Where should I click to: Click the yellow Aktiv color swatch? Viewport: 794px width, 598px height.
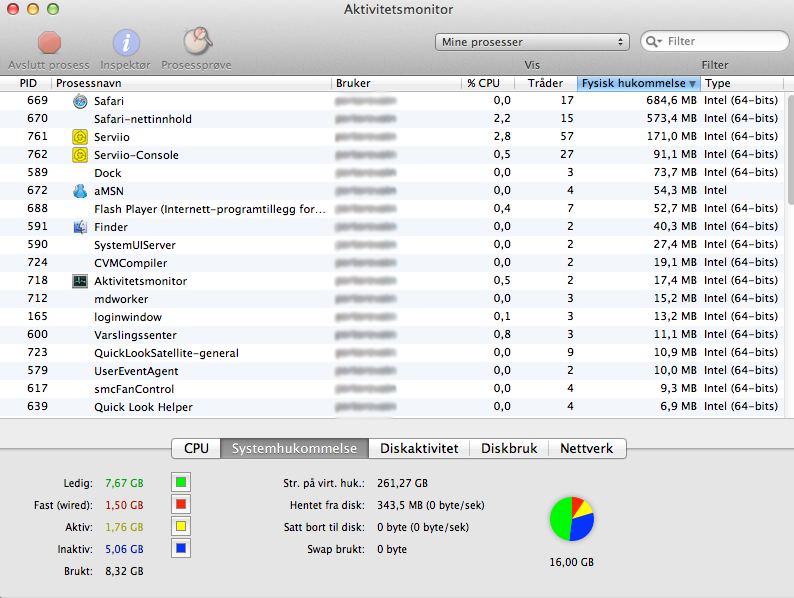181,527
